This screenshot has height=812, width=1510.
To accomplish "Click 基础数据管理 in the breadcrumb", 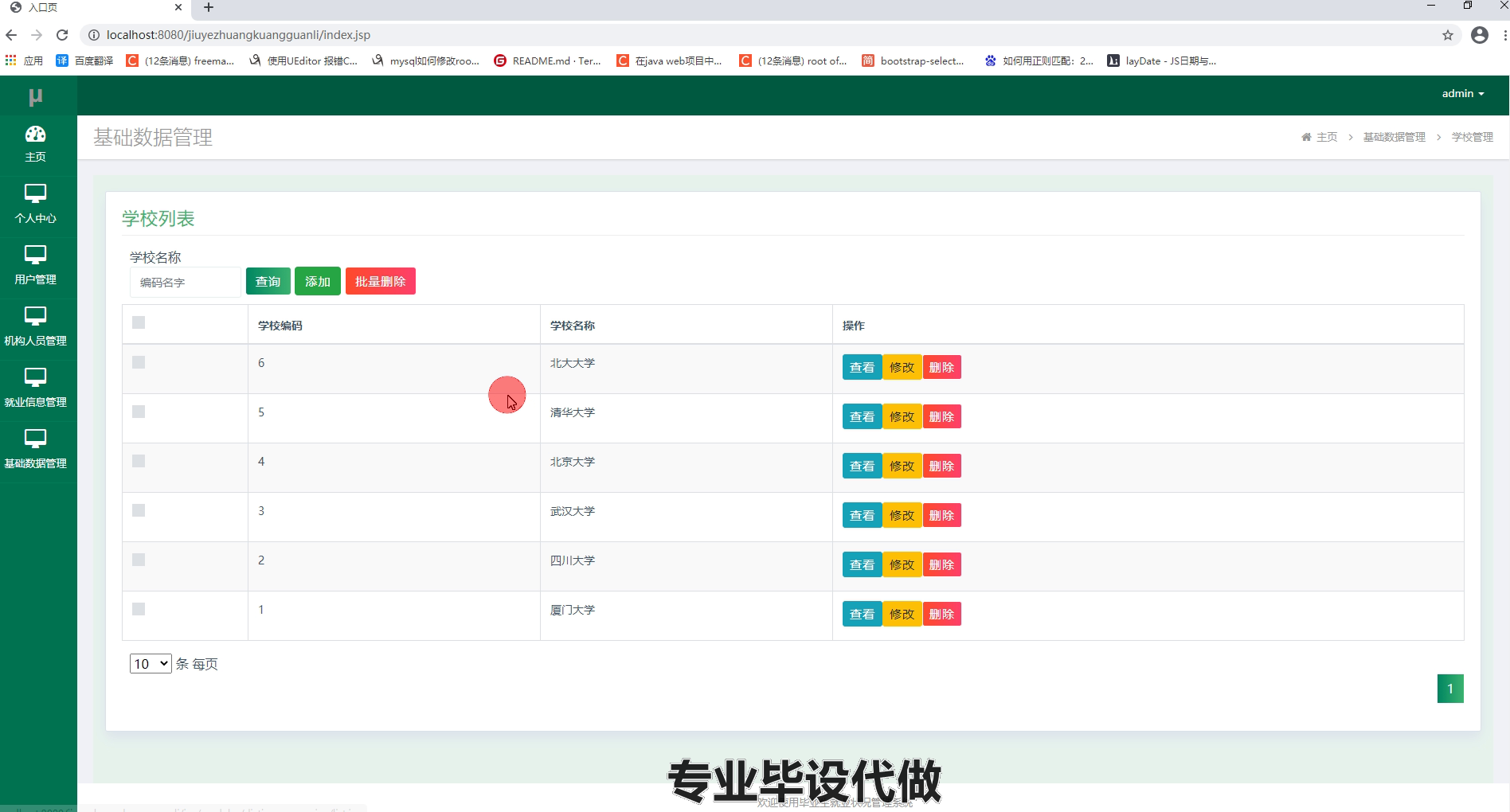I will pos(1395,137).
